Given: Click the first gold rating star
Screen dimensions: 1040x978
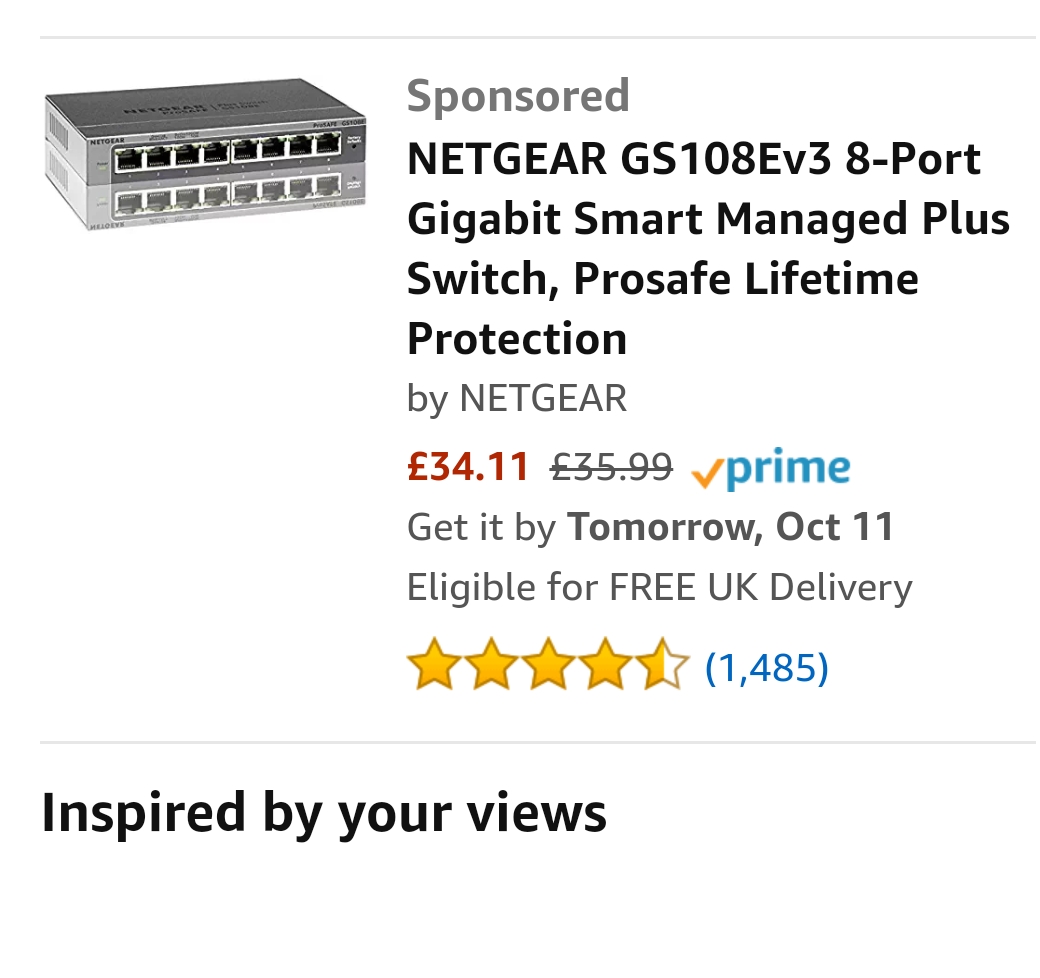Looking at the screenshot, I should 432,667.
